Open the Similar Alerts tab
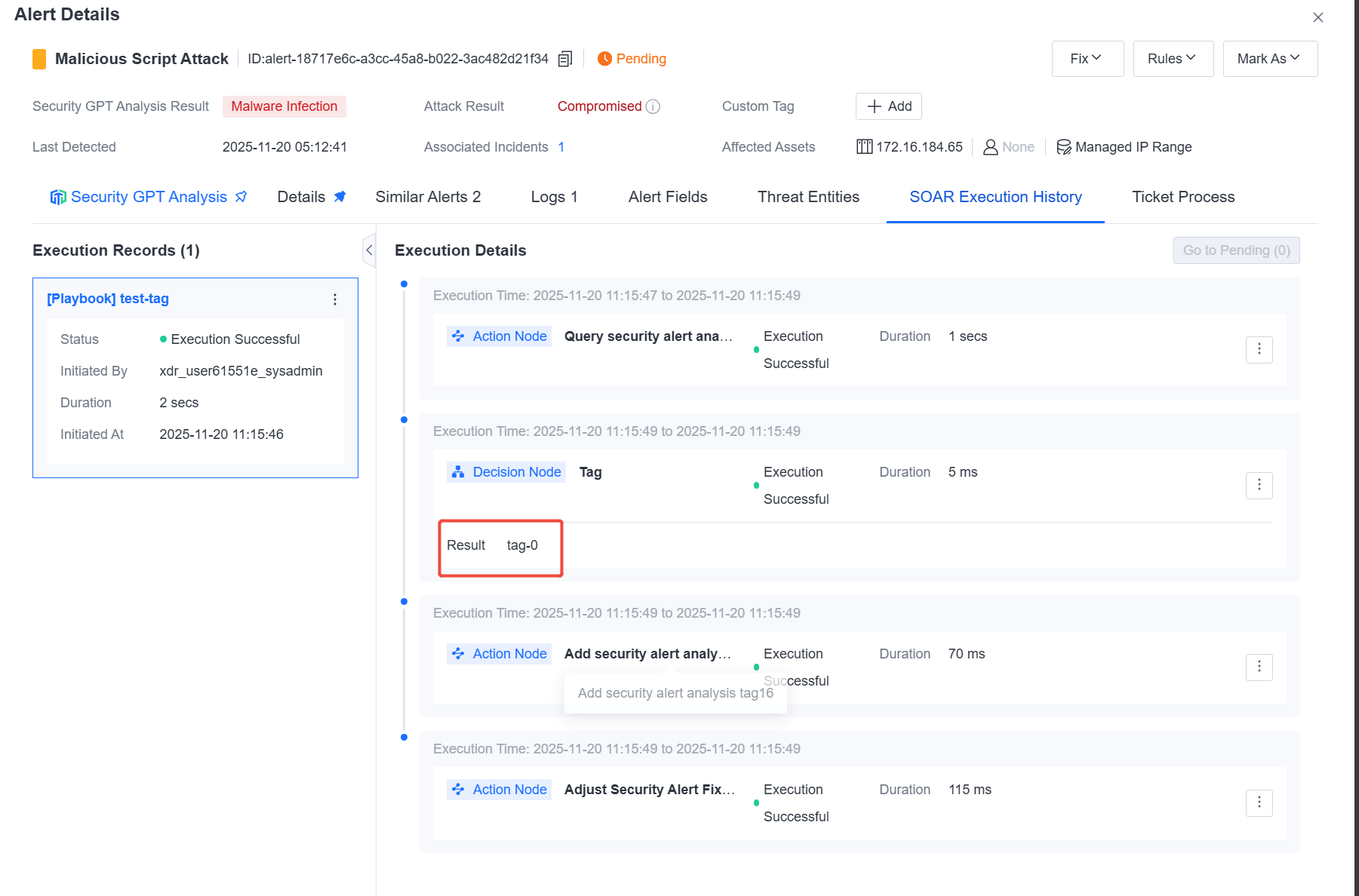This screenshot has width=1359, height=896. click(428, 197)
